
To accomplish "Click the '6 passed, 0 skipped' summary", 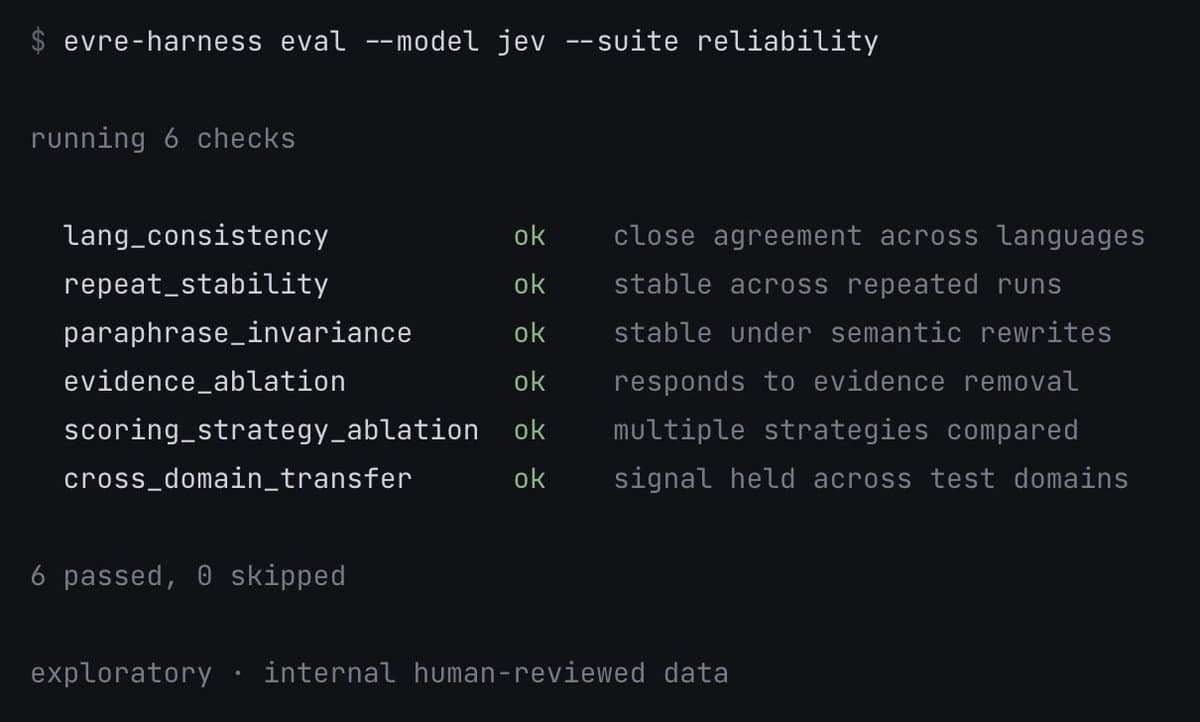I will [x=188, y=576].
